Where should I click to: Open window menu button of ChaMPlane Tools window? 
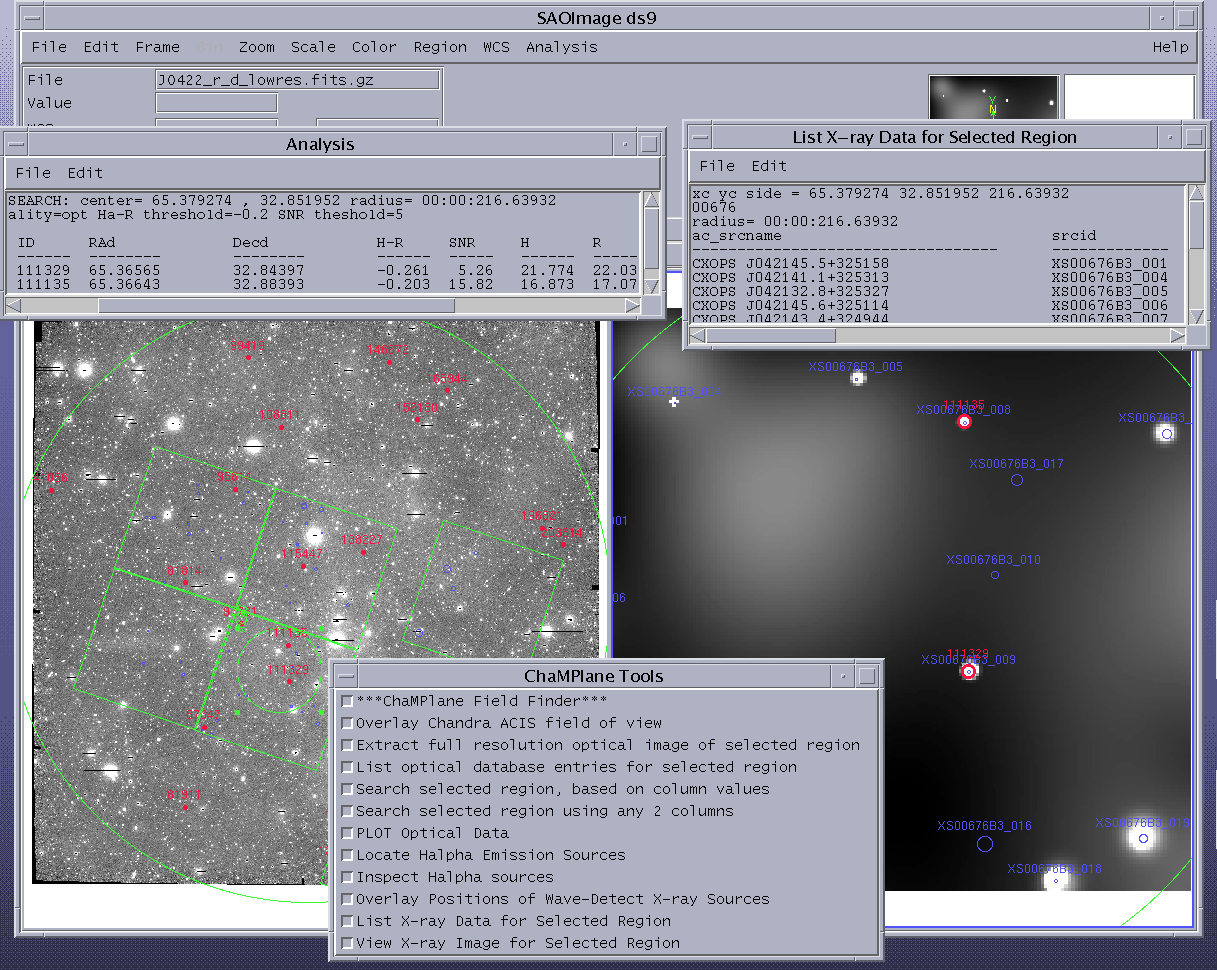344,676
